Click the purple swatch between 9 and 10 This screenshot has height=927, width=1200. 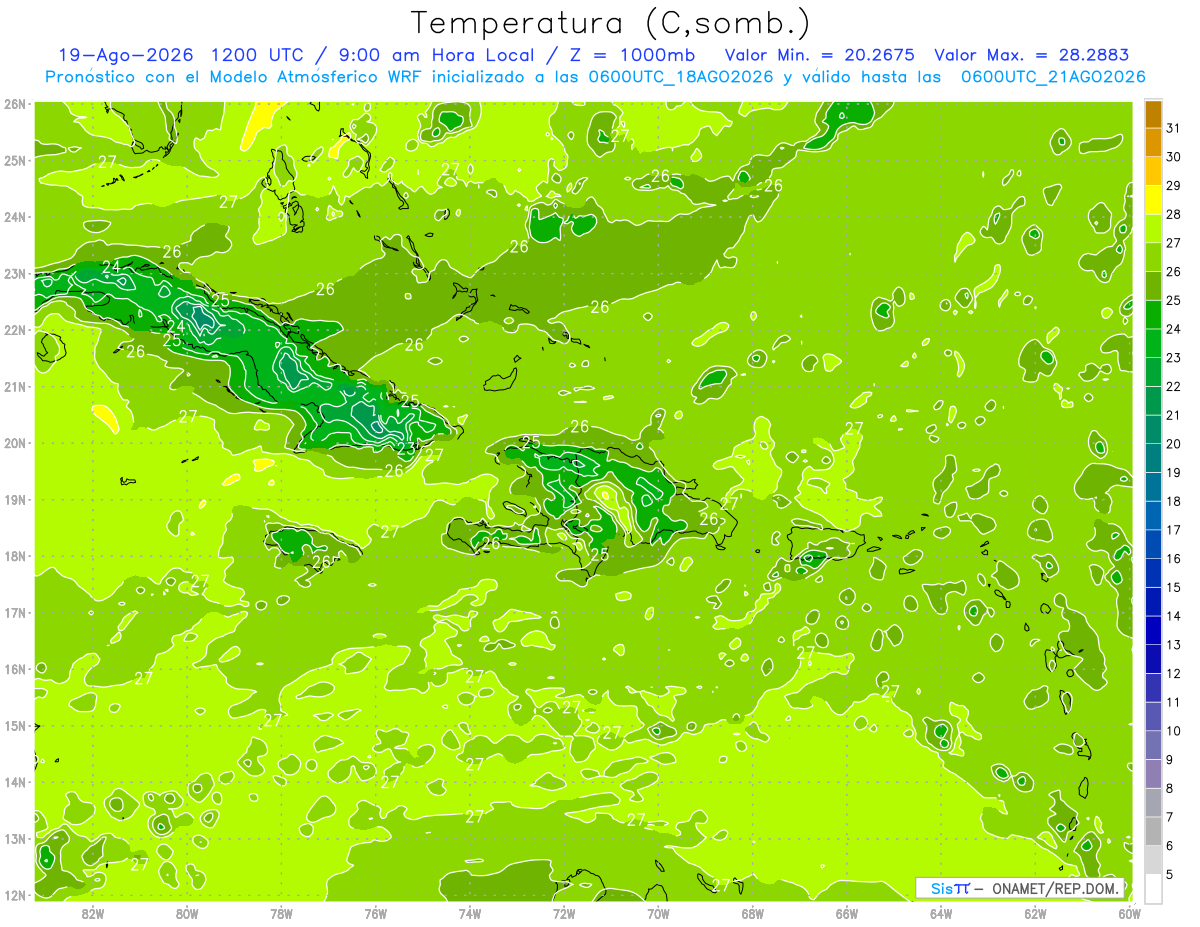point(1153,745)
